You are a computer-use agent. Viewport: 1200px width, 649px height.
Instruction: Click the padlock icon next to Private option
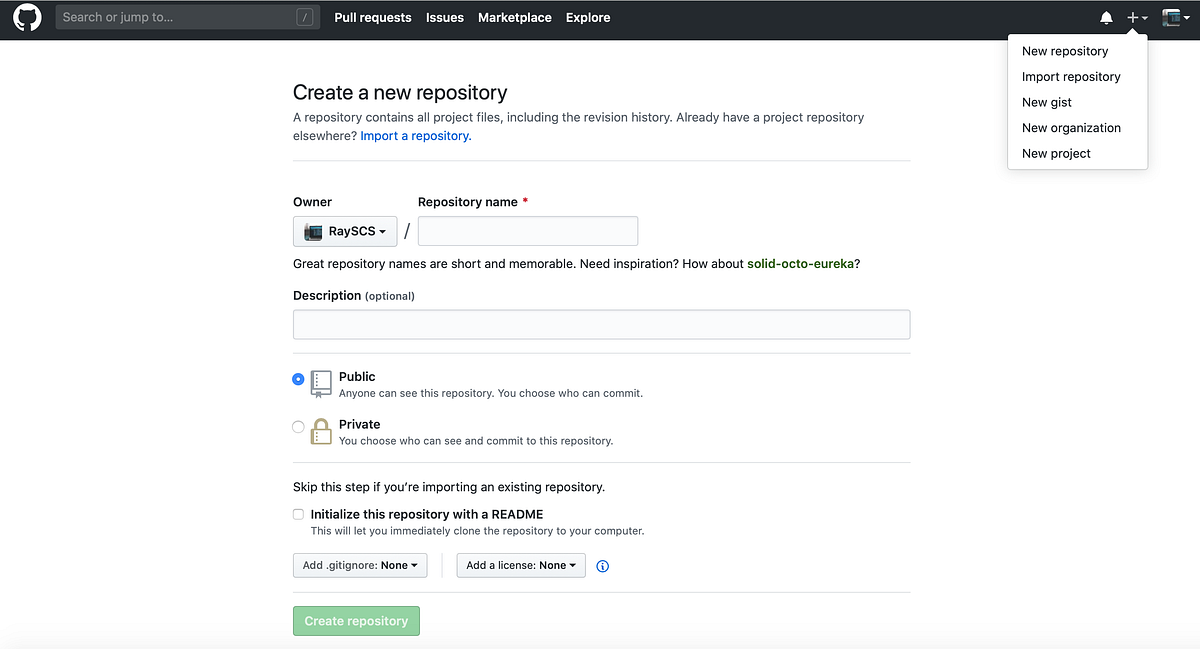(x=321, y=430)
